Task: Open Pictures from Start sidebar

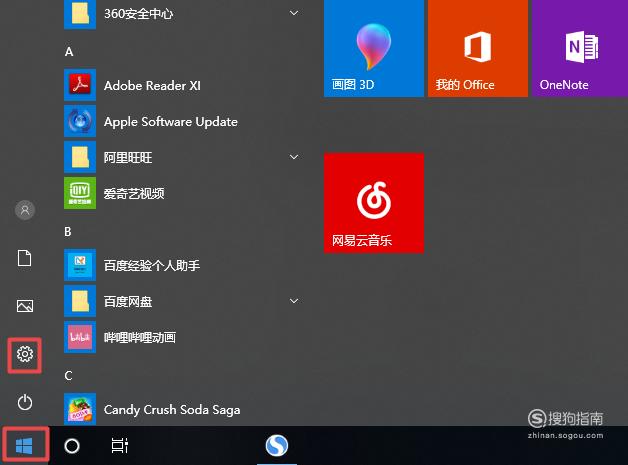Action: 25,306
